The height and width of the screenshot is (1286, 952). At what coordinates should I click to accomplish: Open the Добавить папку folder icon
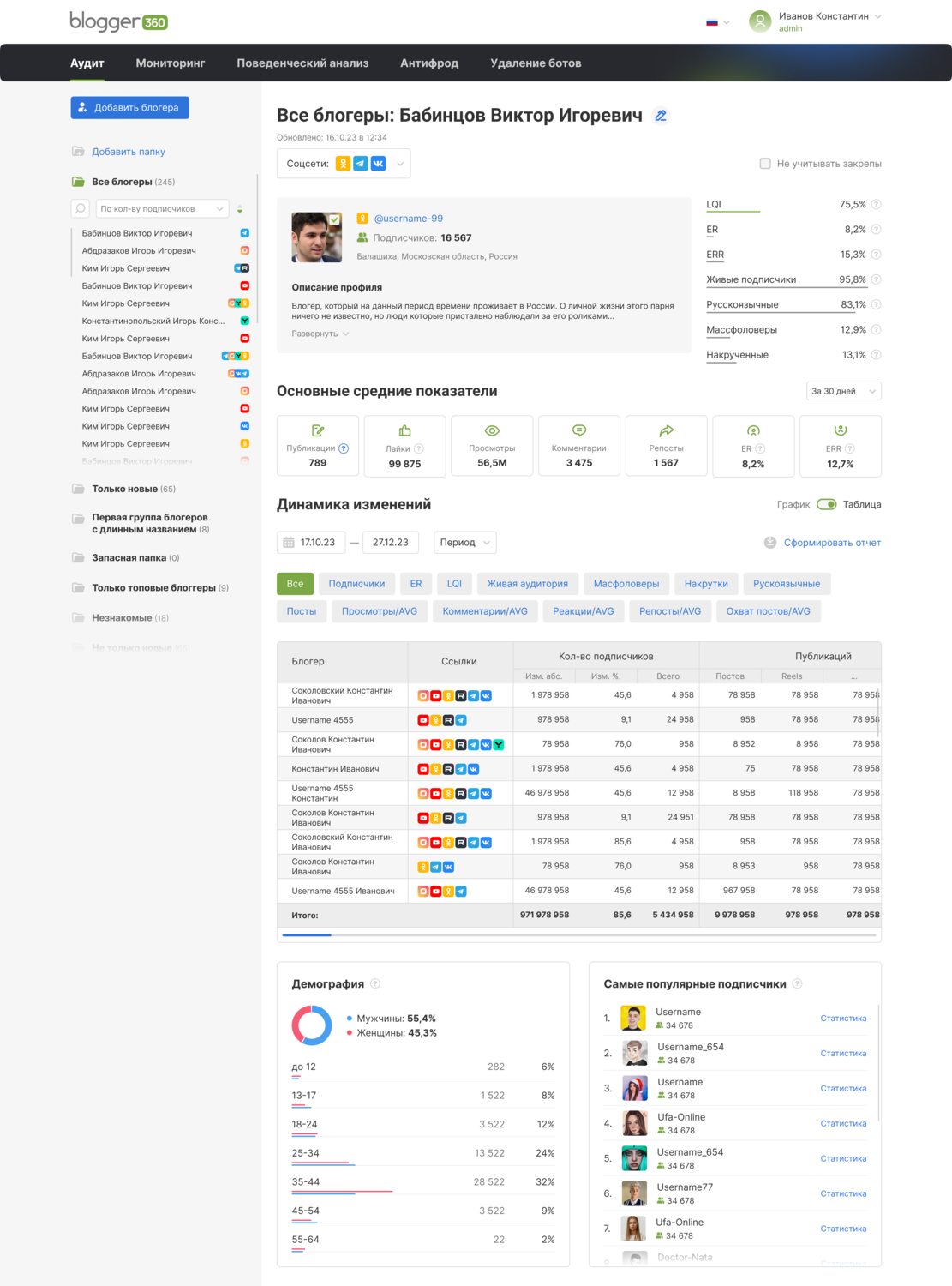(x=78, y=152)
